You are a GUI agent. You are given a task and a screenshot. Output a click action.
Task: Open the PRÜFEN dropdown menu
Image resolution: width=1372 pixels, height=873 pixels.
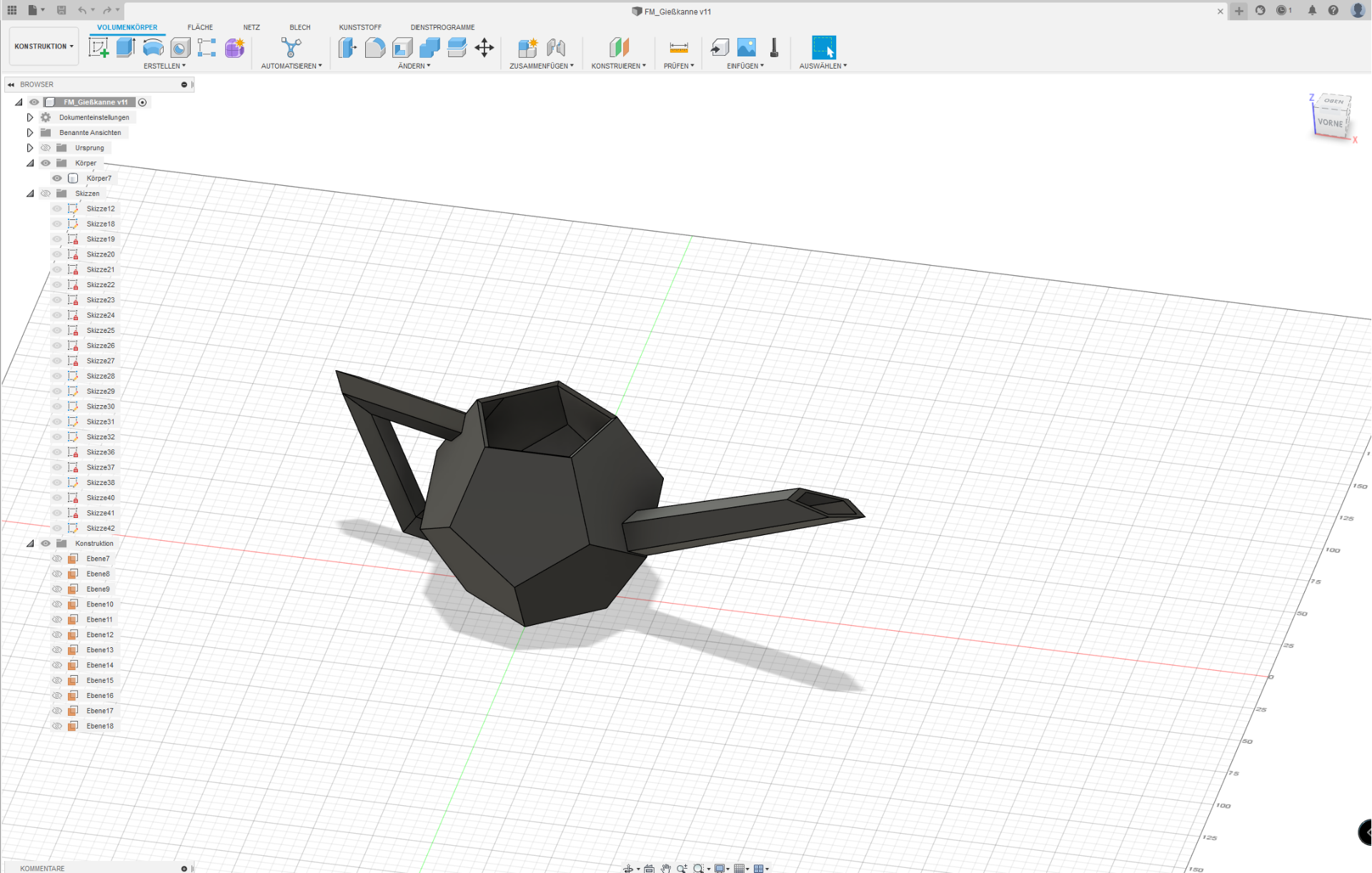click(x=679, y=66)
